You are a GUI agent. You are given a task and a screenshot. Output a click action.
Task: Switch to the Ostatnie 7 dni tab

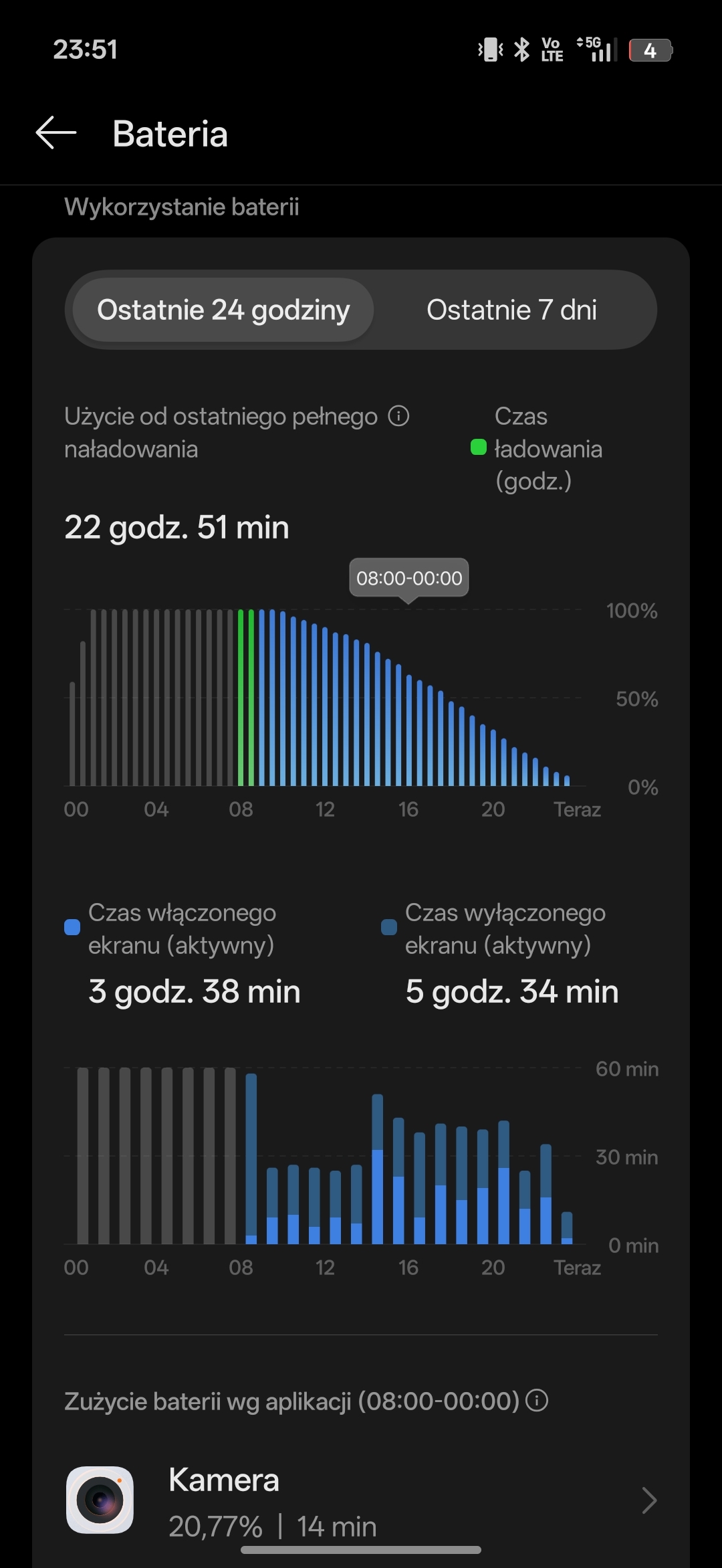pyautogui.click(x=511, y=310)
